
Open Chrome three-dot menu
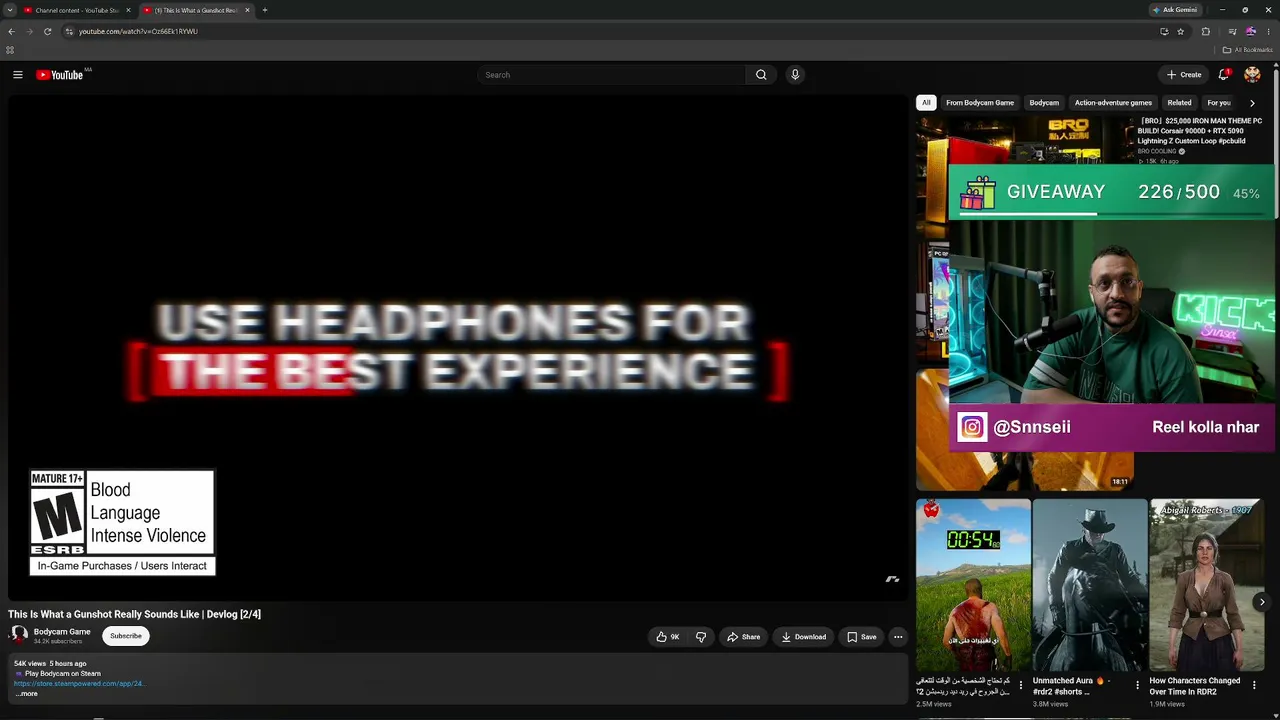pyautogui.click(x=1269, y=31)
